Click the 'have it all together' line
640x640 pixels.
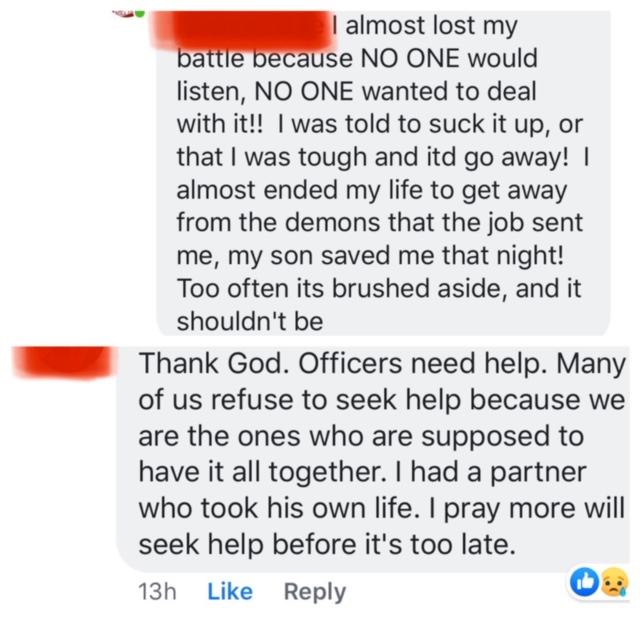pyautogui.click(x=262, y=472)
